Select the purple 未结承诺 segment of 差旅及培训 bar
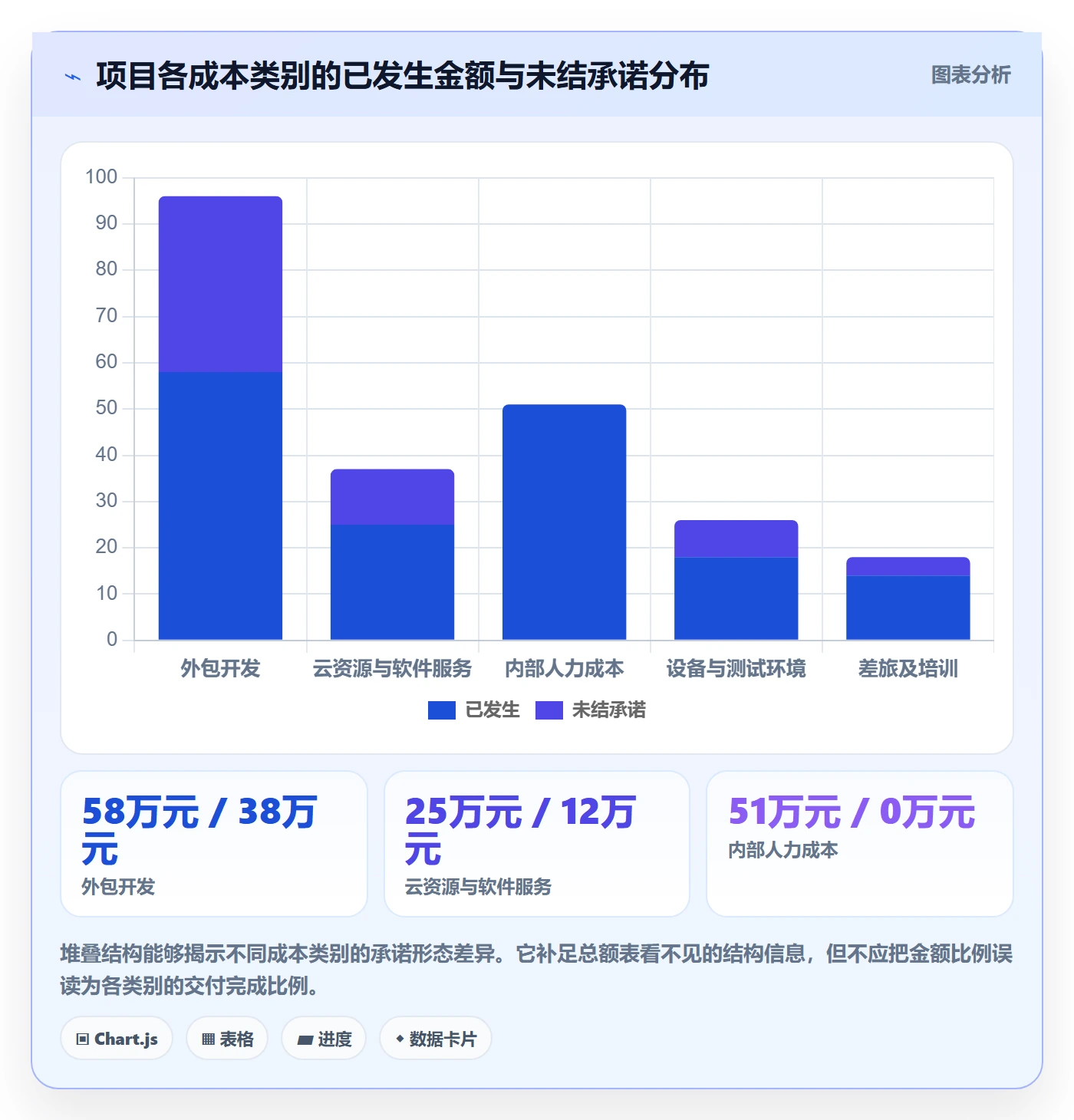Image resolution: width=1074 pixels, height=1120 pixels. [908, 566]
